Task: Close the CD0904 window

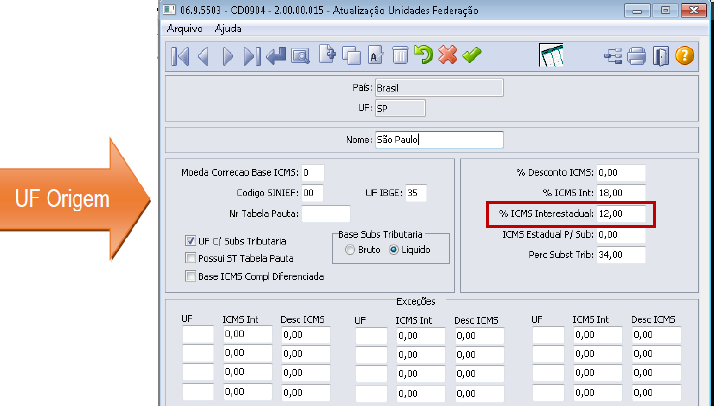Action: click(694, 10)
